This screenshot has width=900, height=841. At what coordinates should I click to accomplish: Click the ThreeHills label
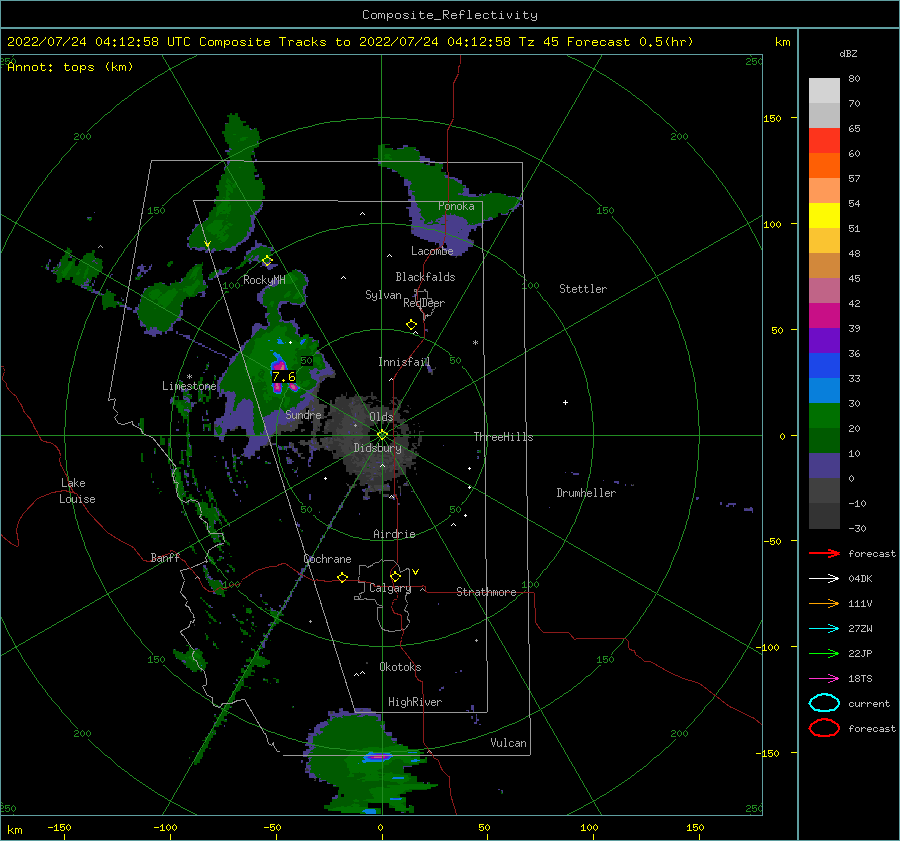[x=503, y=437]
